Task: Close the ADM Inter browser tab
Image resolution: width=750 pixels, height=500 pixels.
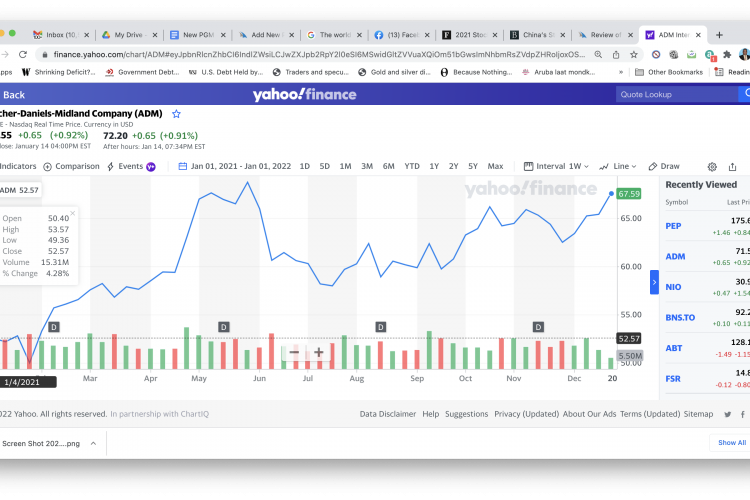Action: pos(698,35)
